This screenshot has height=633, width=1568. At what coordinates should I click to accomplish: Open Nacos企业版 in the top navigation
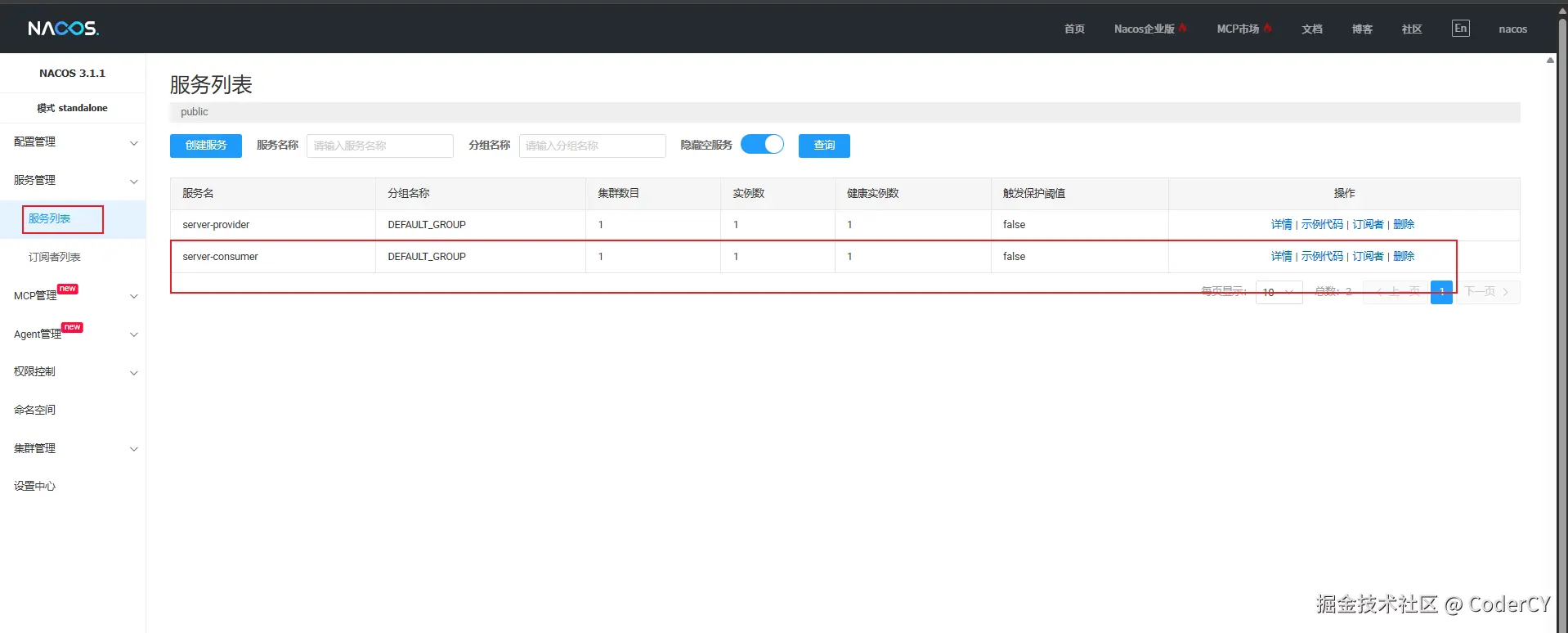click(1149, 29)
